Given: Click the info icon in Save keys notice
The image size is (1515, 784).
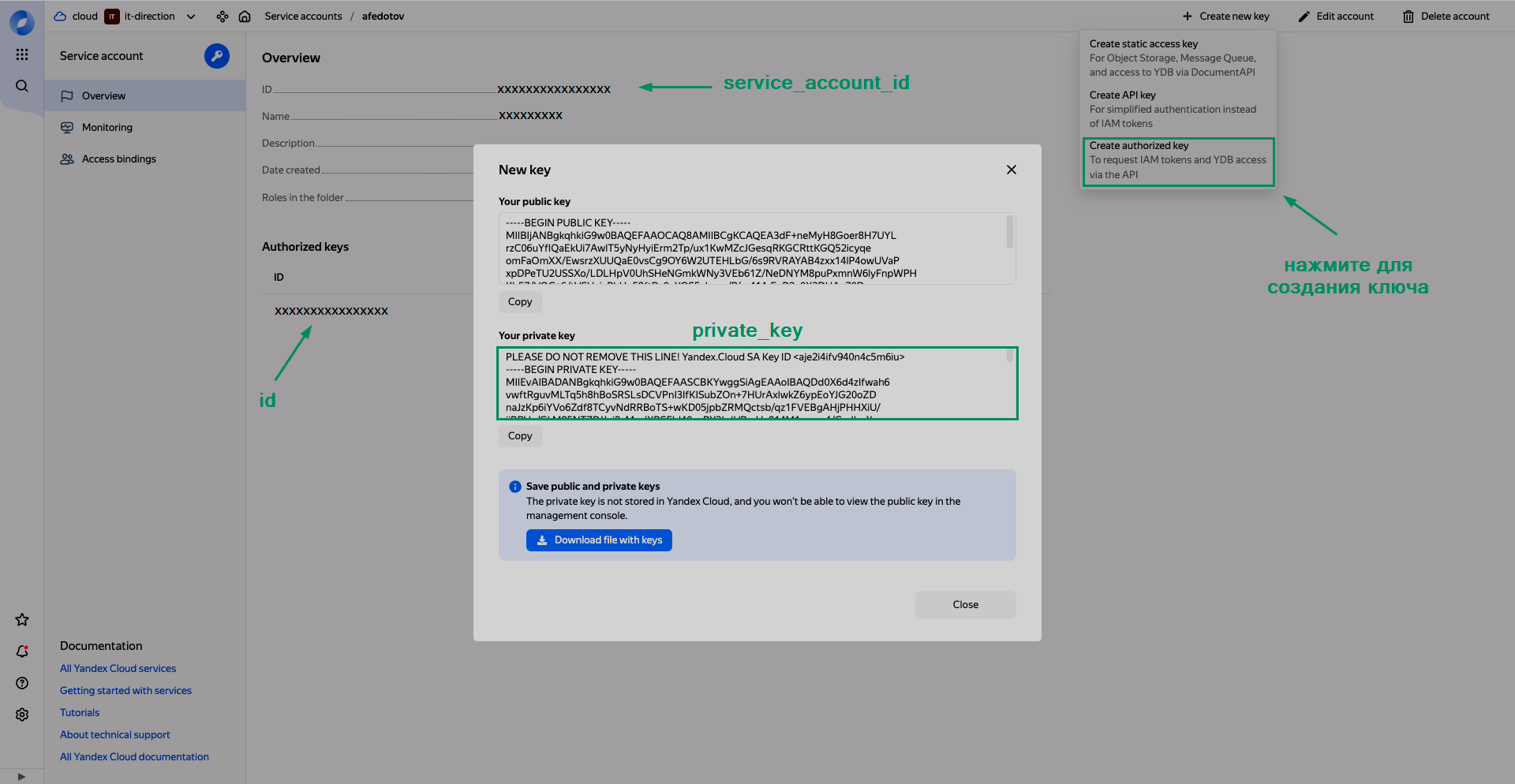Looking at the screenshot, I should (x=515, y=487).
